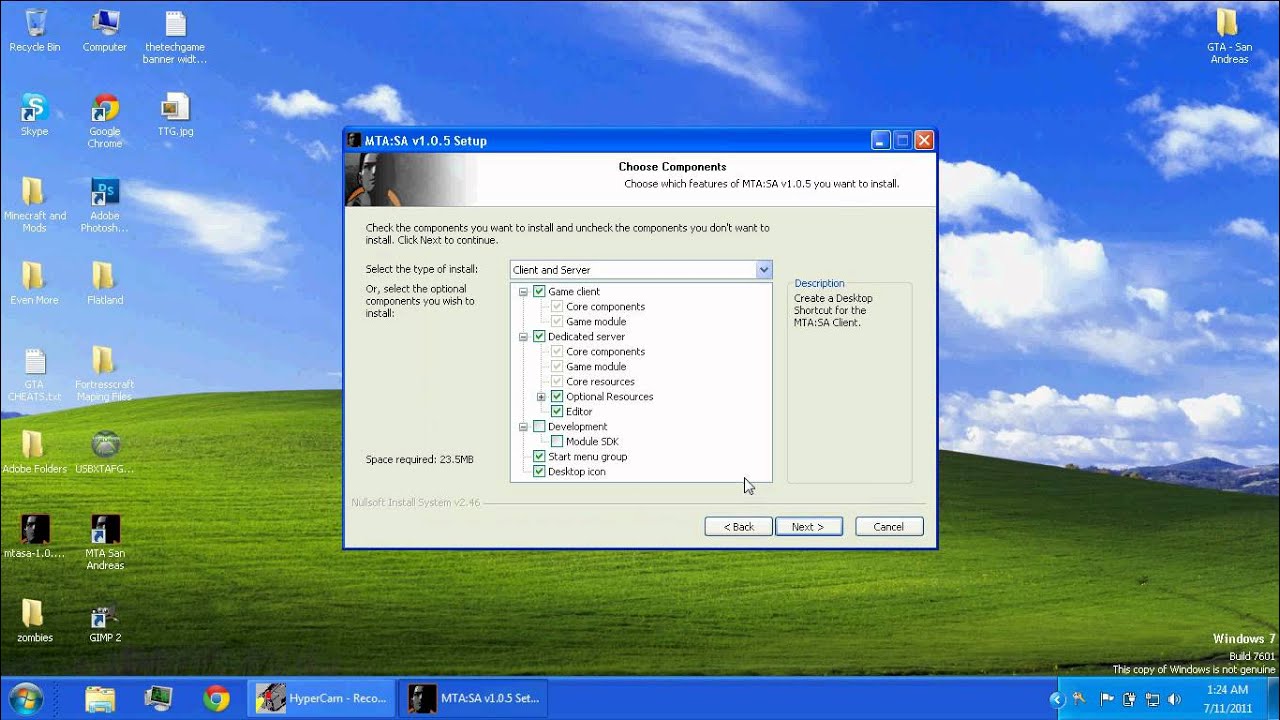Screen dimensions: 1280x720
Task: Enable the Module SDK checkbox
Action: point(557,442)
